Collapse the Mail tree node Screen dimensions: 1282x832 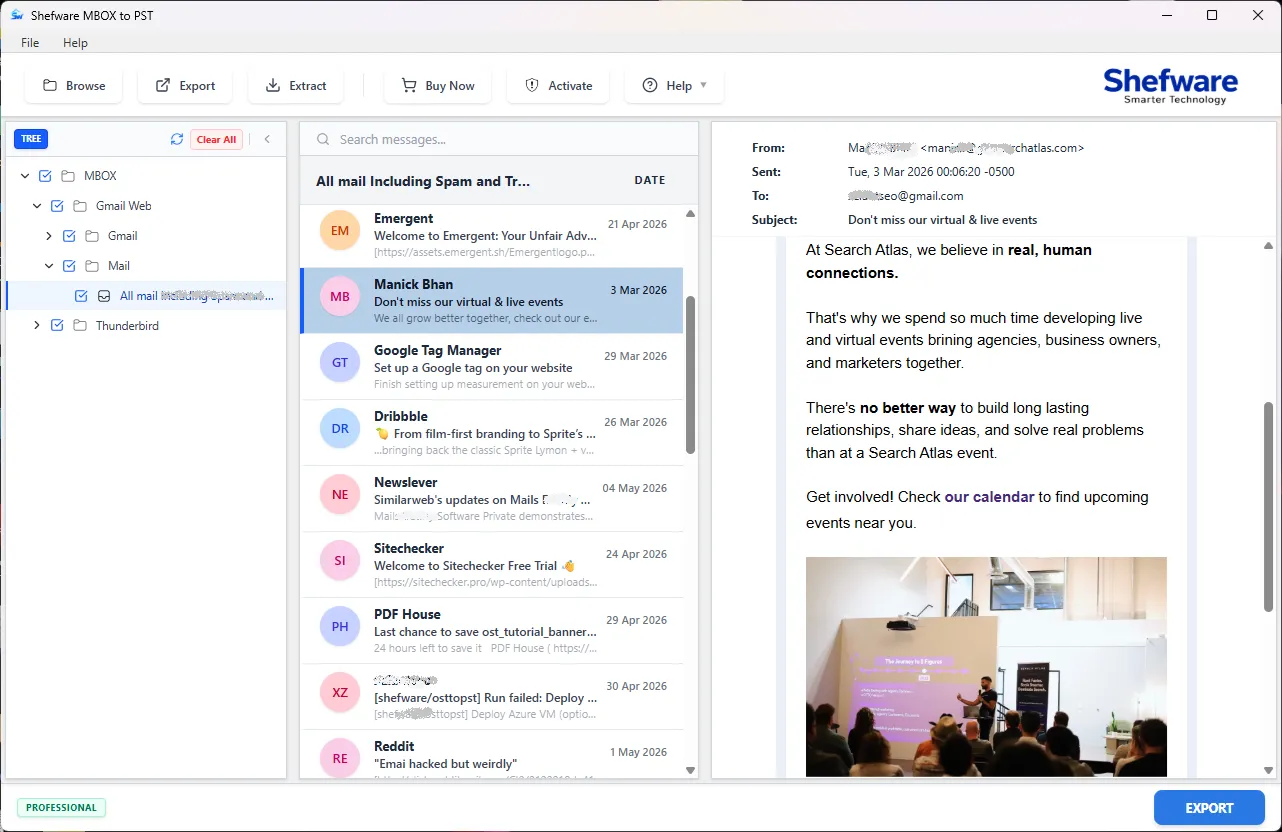pos(49,266)
